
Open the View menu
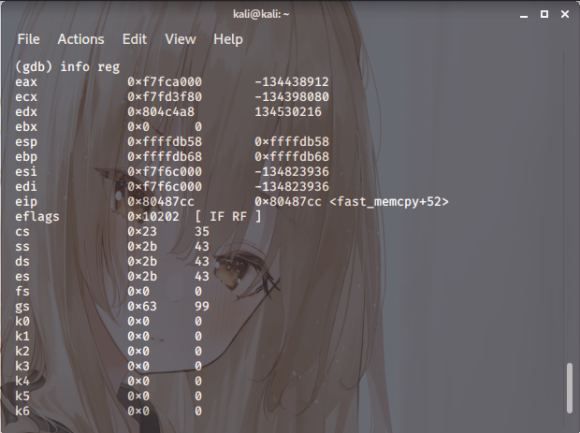point(180,39)
